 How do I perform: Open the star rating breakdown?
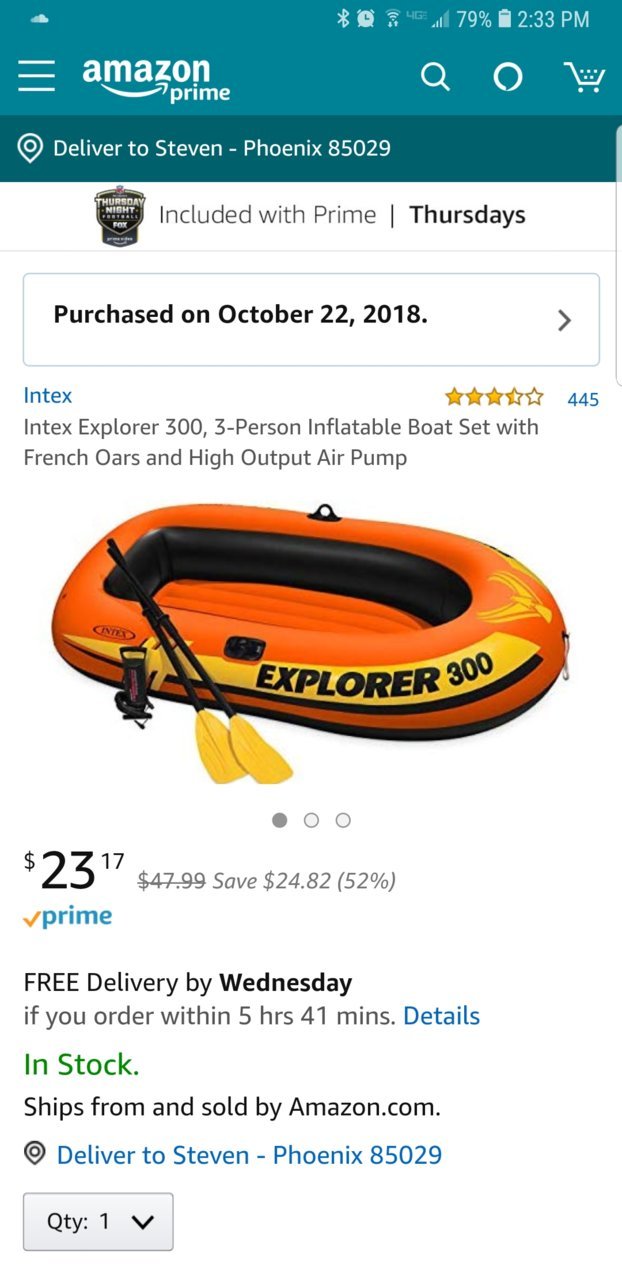pyautogui.click(x=495, y=397)
